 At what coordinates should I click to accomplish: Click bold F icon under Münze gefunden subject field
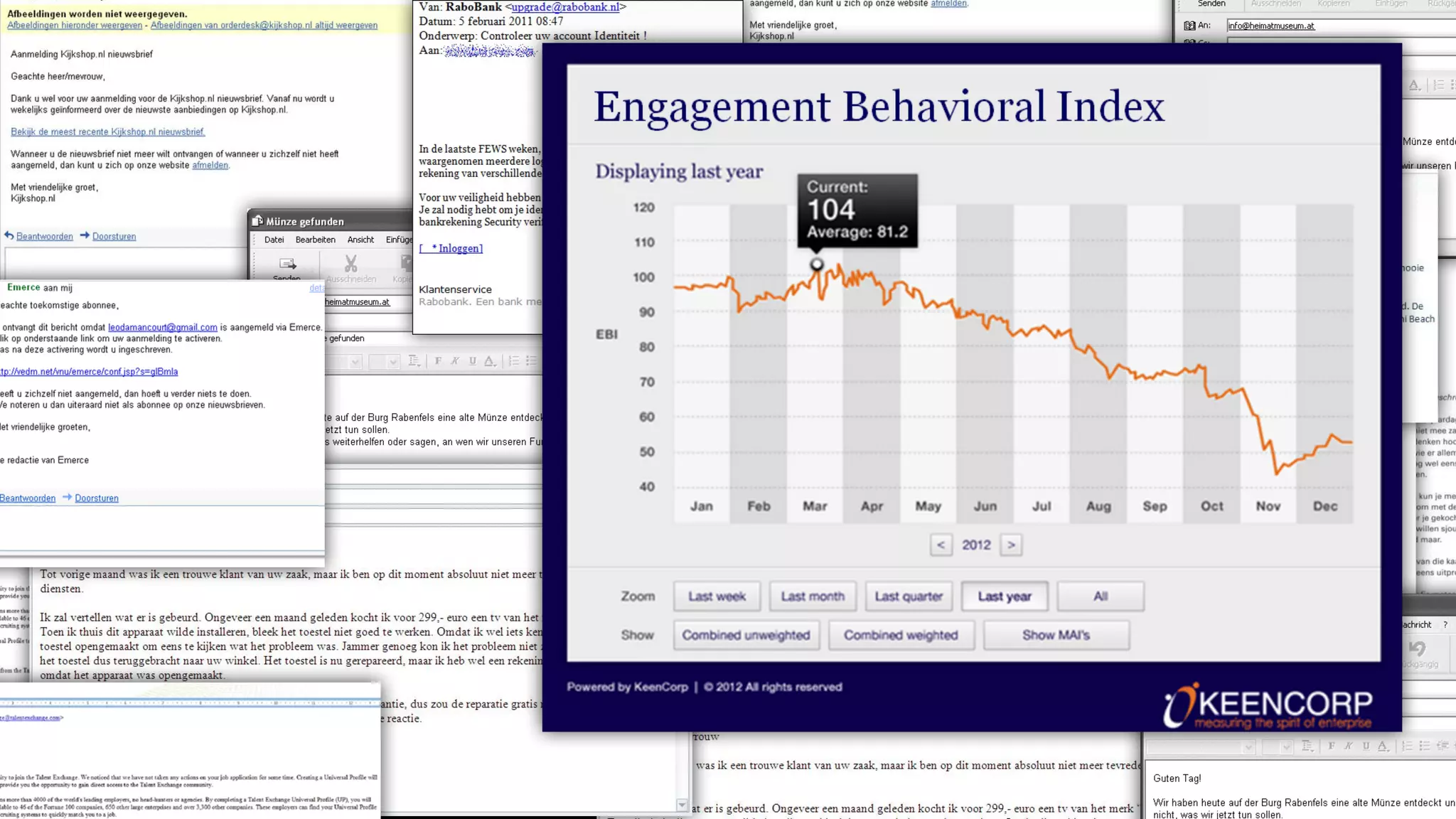[x=438, y=361]
